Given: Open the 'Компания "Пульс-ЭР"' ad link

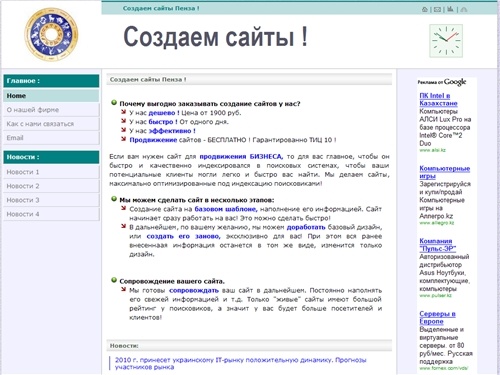Looking at the screenshot, I should (437, 245).
